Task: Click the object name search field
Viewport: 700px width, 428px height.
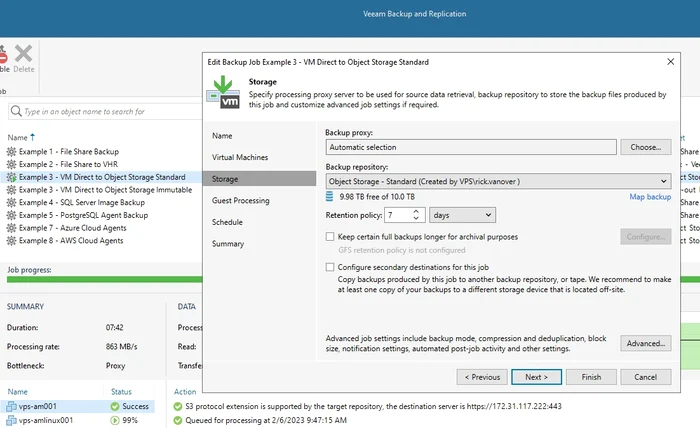Action: coord(105,111)
